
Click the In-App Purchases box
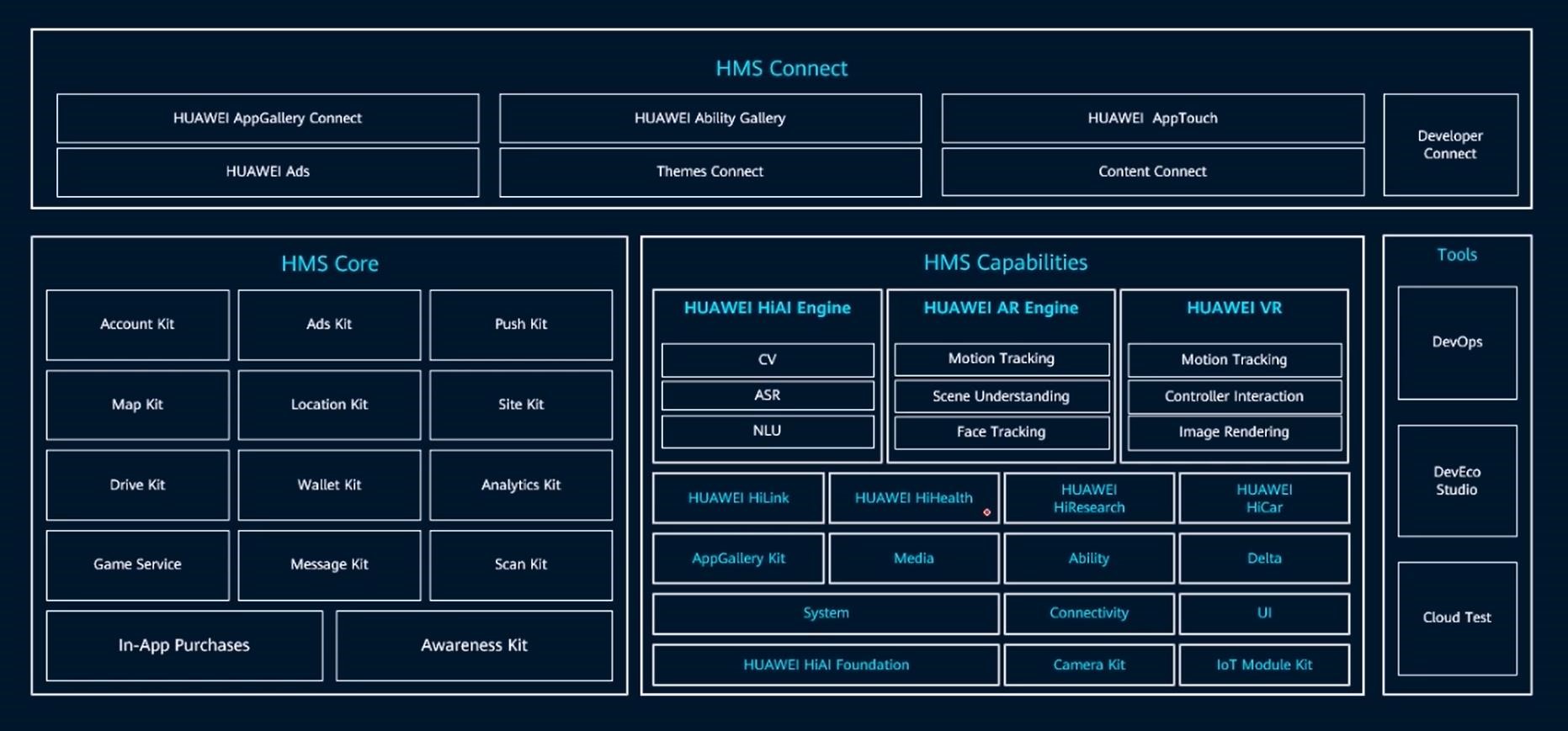tap(184, 645)
